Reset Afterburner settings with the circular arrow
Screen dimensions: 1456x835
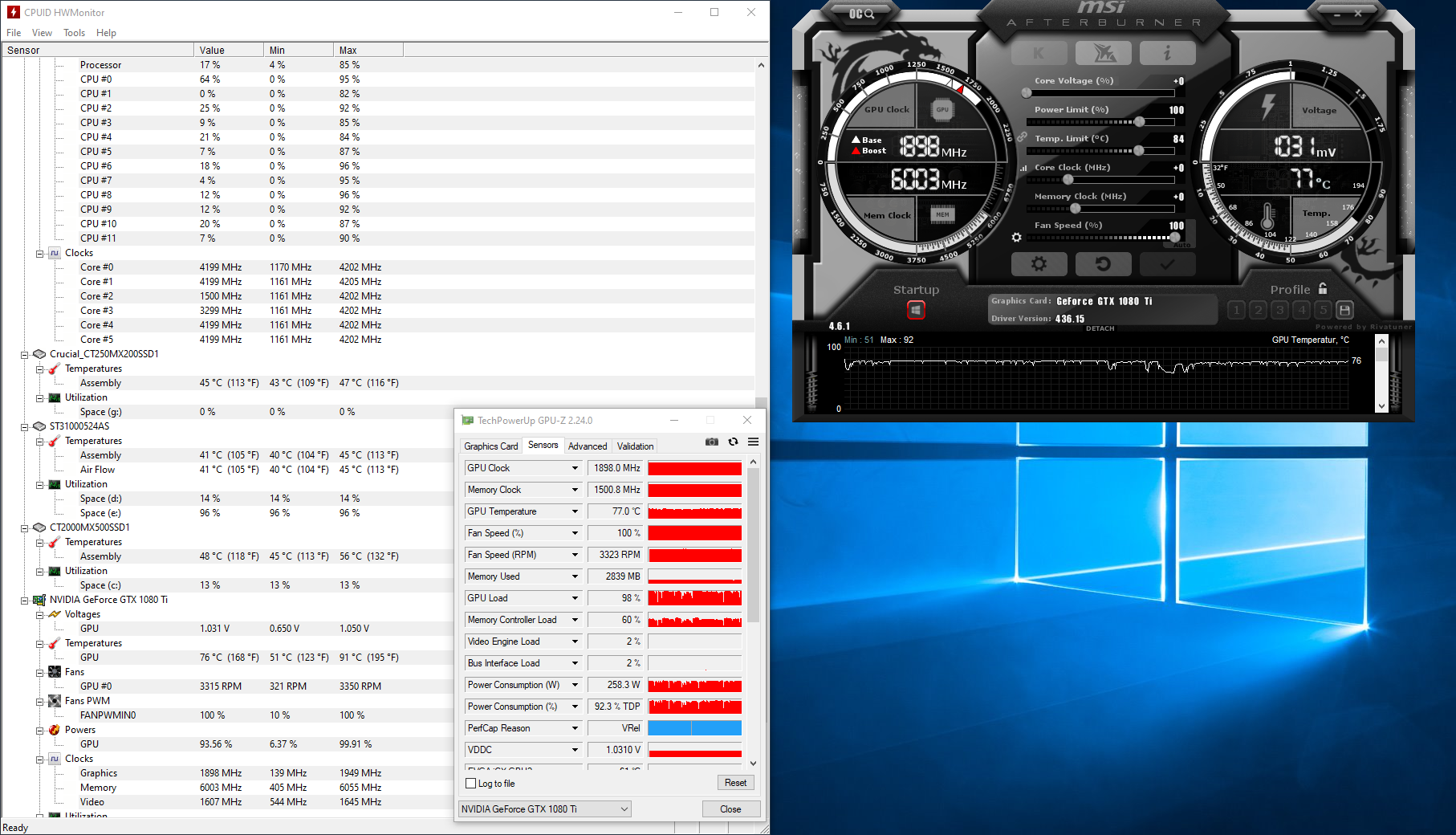1104,263
